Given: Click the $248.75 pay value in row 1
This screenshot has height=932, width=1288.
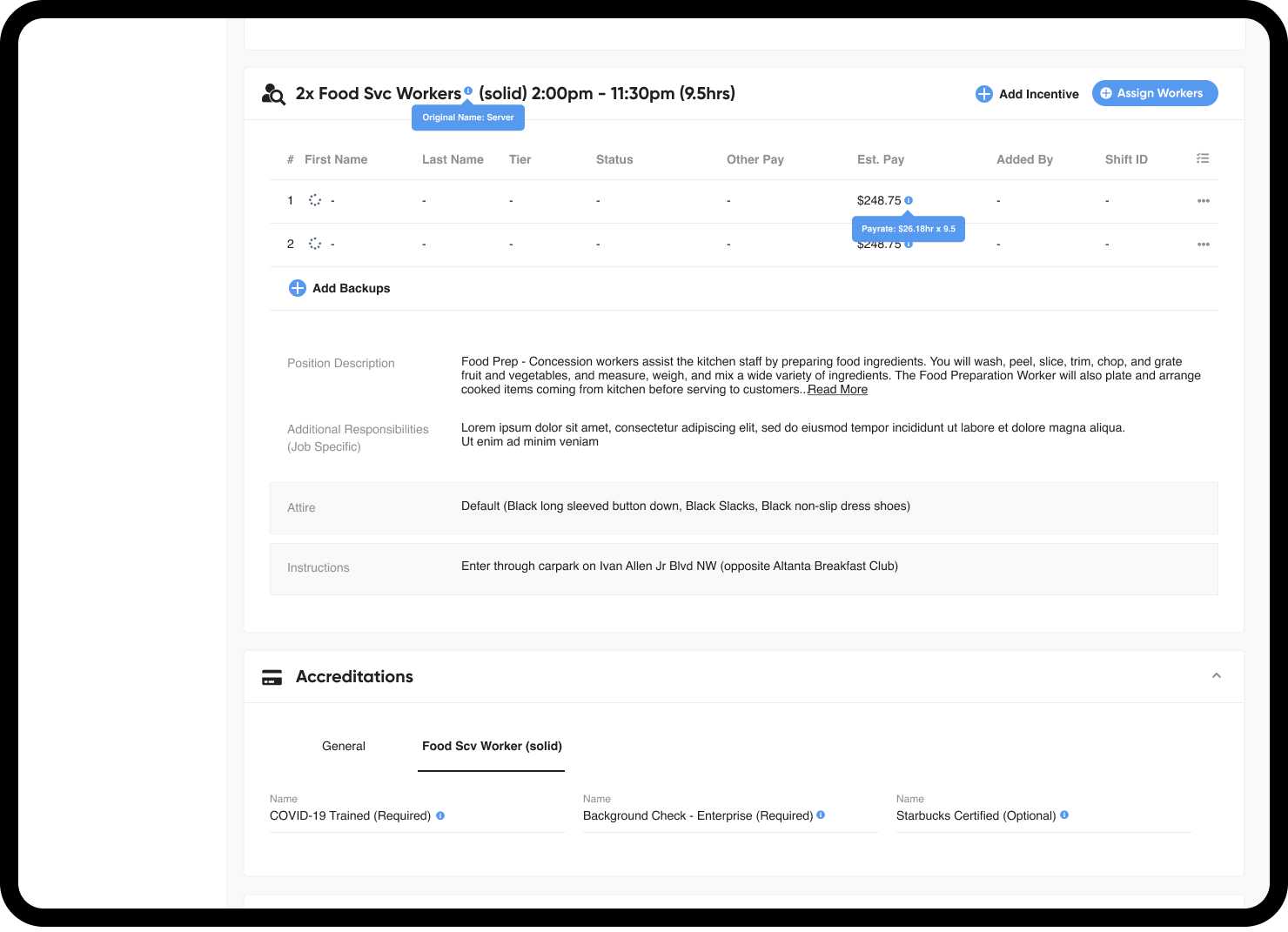Looking at the screenshot, I should (x=879, y=200).
